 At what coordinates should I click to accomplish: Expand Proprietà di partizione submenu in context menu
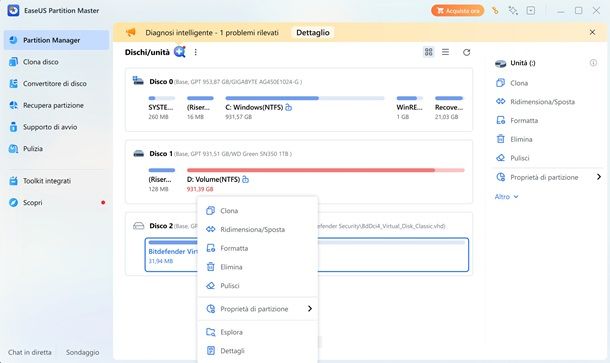(x=258, y=309)
